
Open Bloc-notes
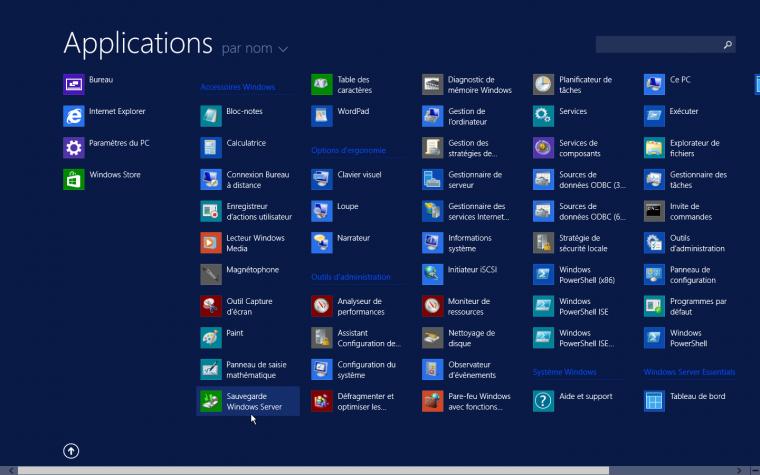click(211, 116)
